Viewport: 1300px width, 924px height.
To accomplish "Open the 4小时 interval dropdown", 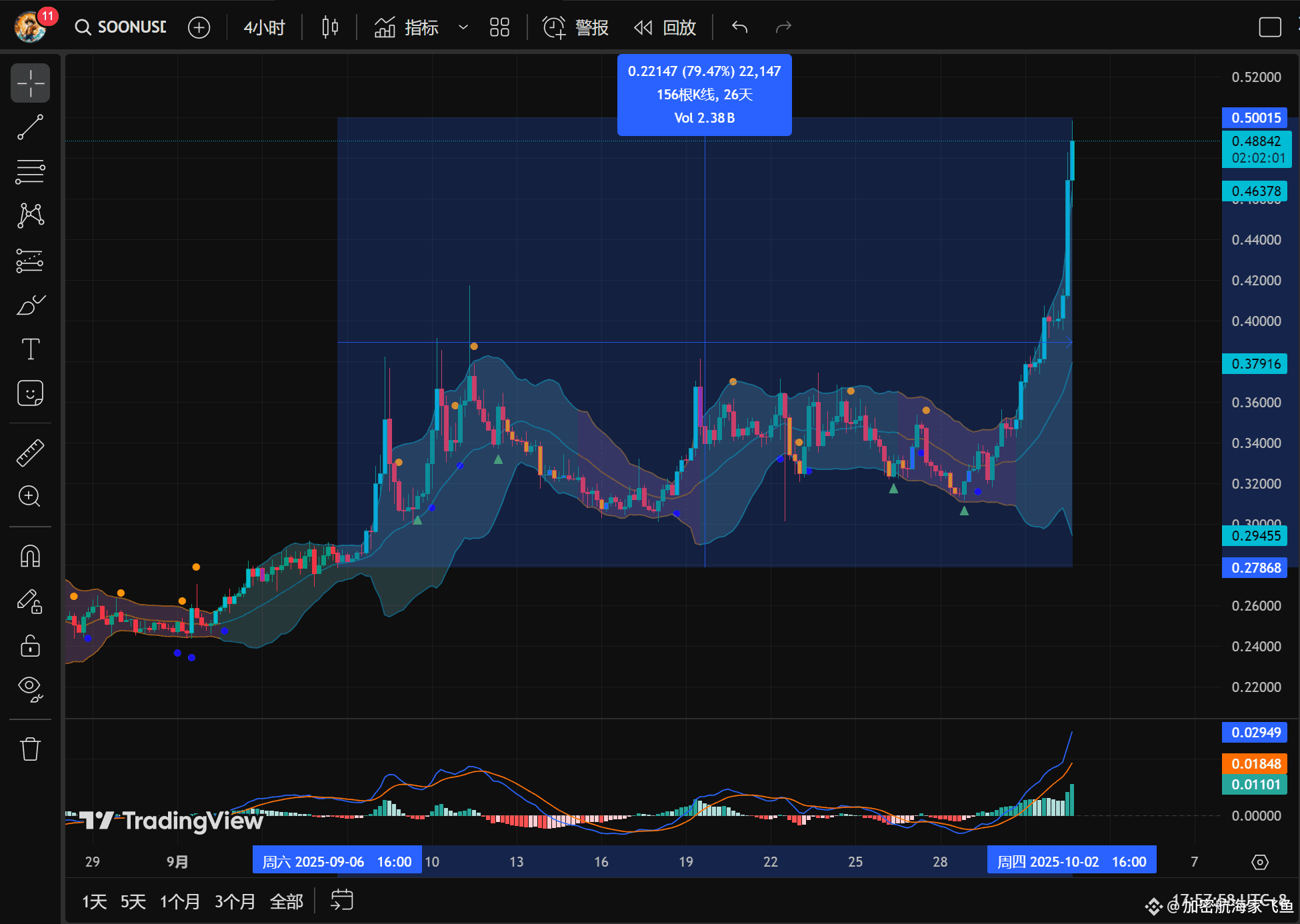I will pos(264,27).
